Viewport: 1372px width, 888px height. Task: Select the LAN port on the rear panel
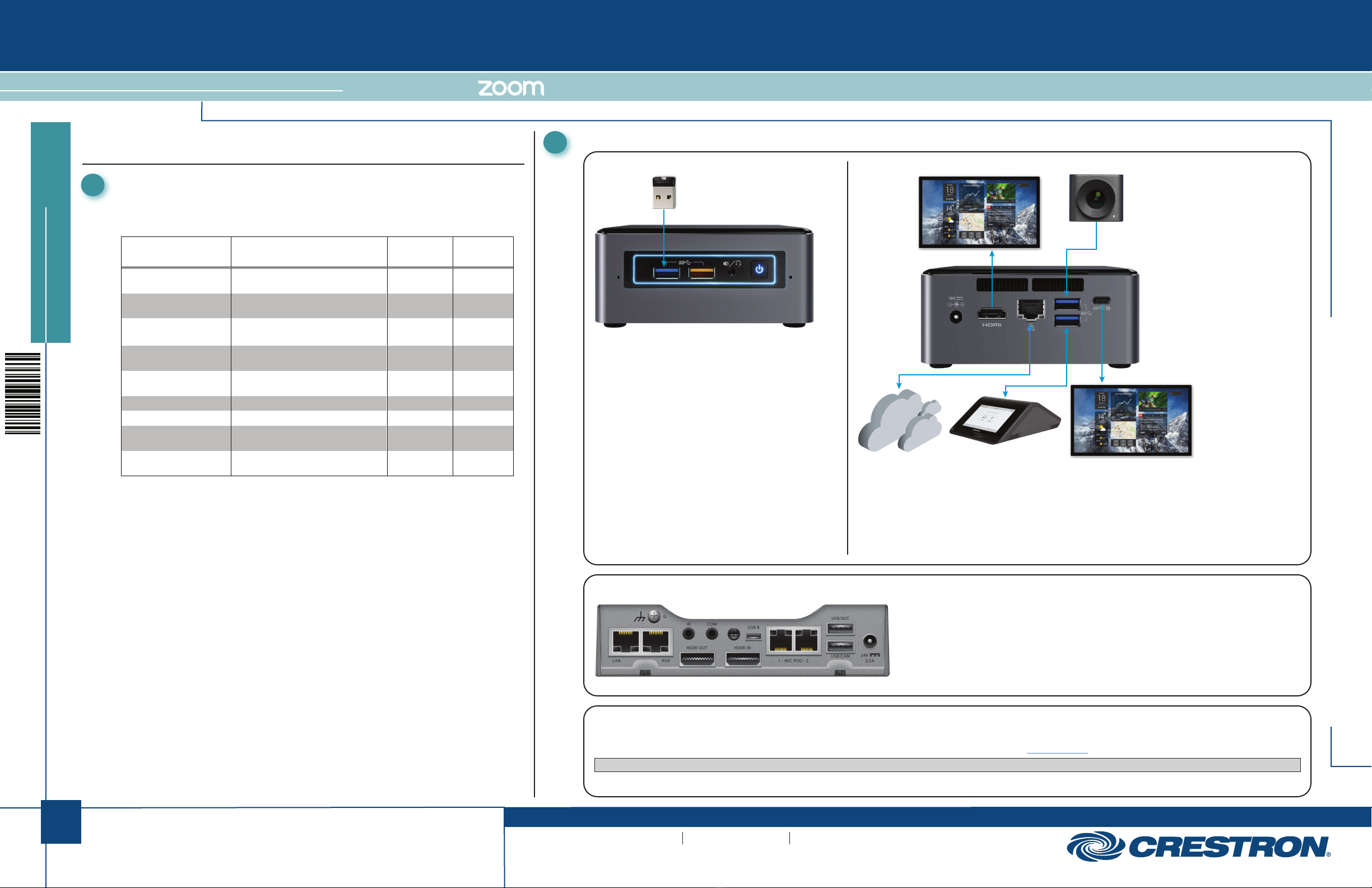(x=625, y=642)
